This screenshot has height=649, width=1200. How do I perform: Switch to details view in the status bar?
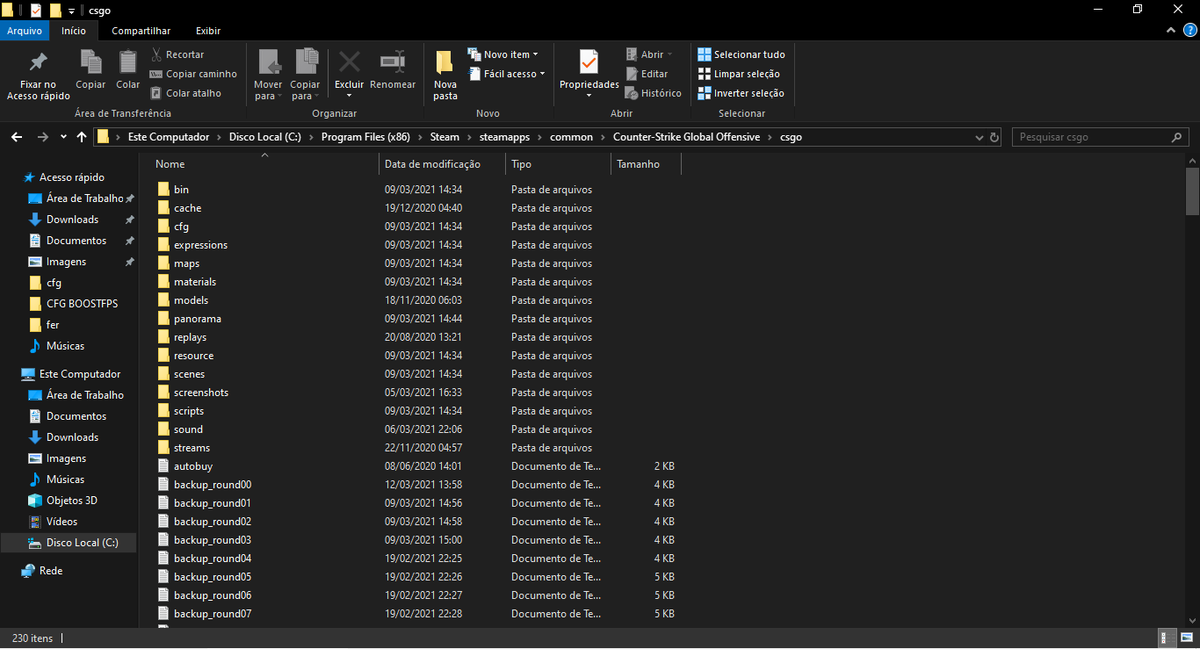pyautogui.click(x=1167, y=638)
